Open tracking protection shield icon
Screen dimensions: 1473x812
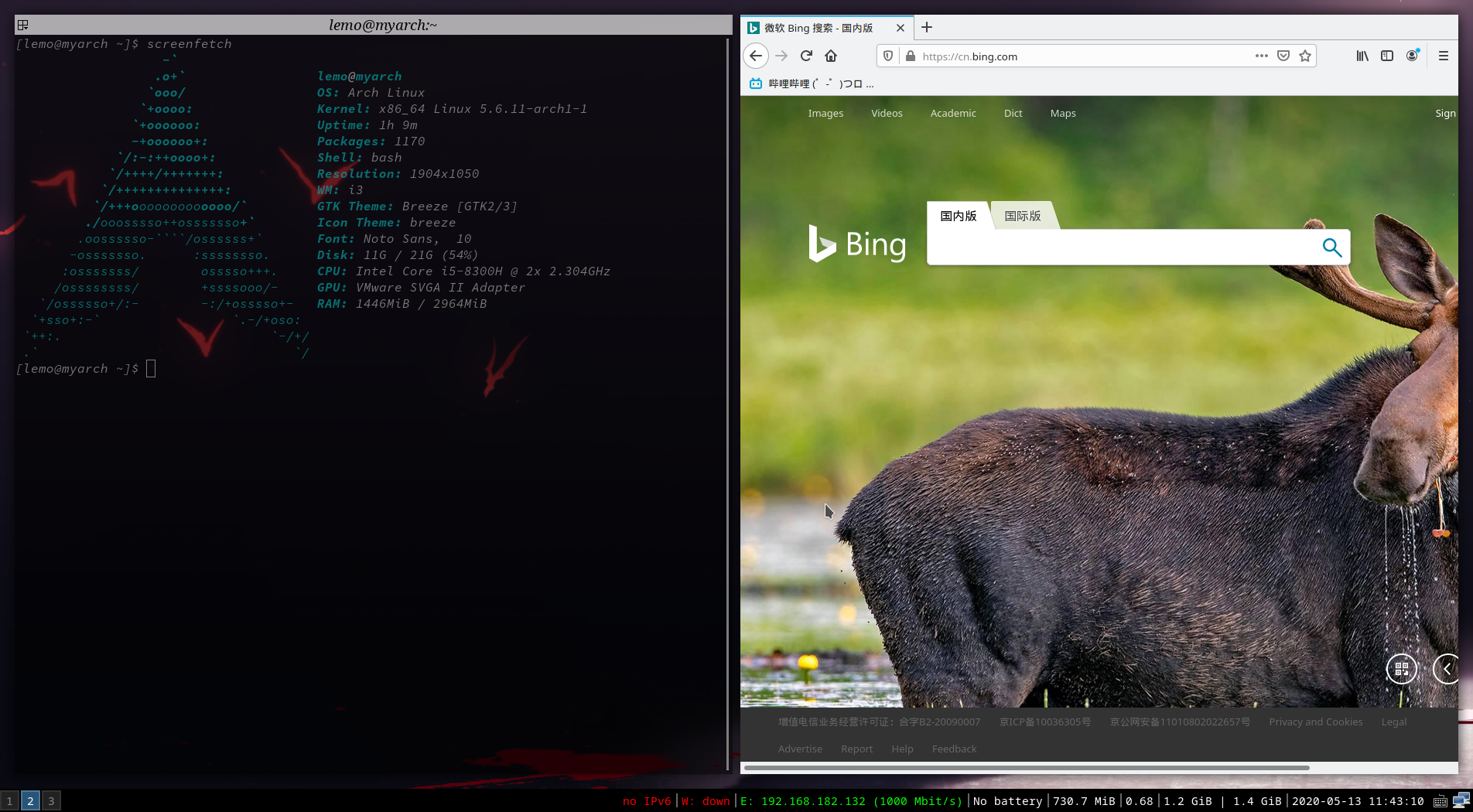888,56
